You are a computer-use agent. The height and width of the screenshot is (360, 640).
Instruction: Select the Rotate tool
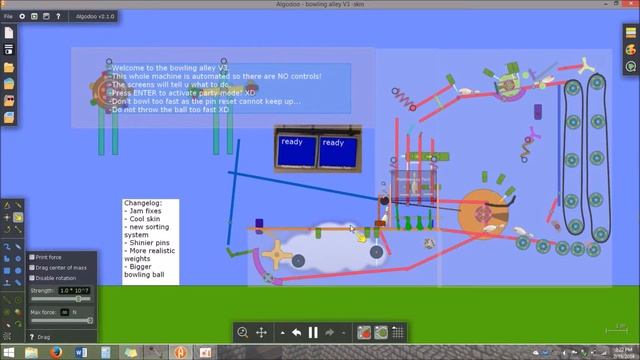(x=7, y=229)
